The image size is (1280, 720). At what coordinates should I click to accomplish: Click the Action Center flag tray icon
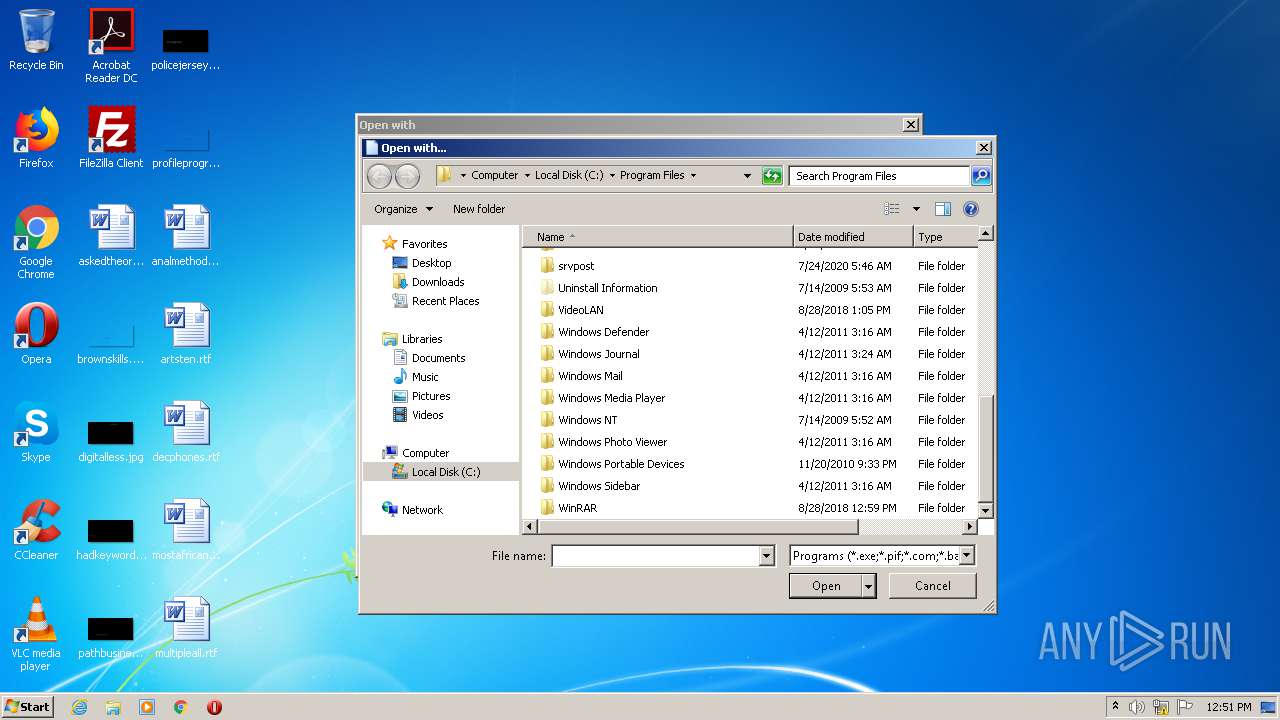[1185, 707]
